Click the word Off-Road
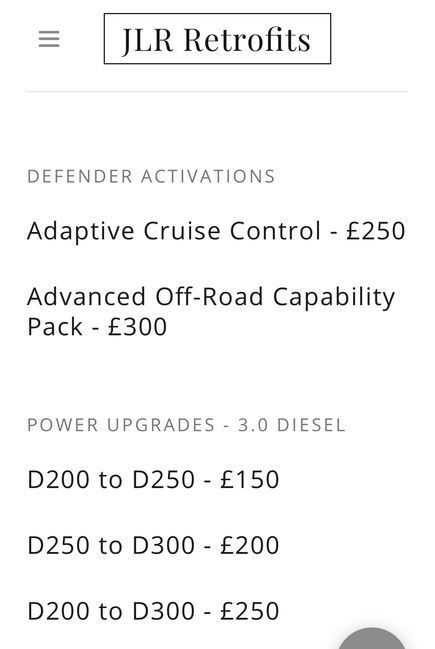Viewport: 435px width, 649px height. [209, 296]
